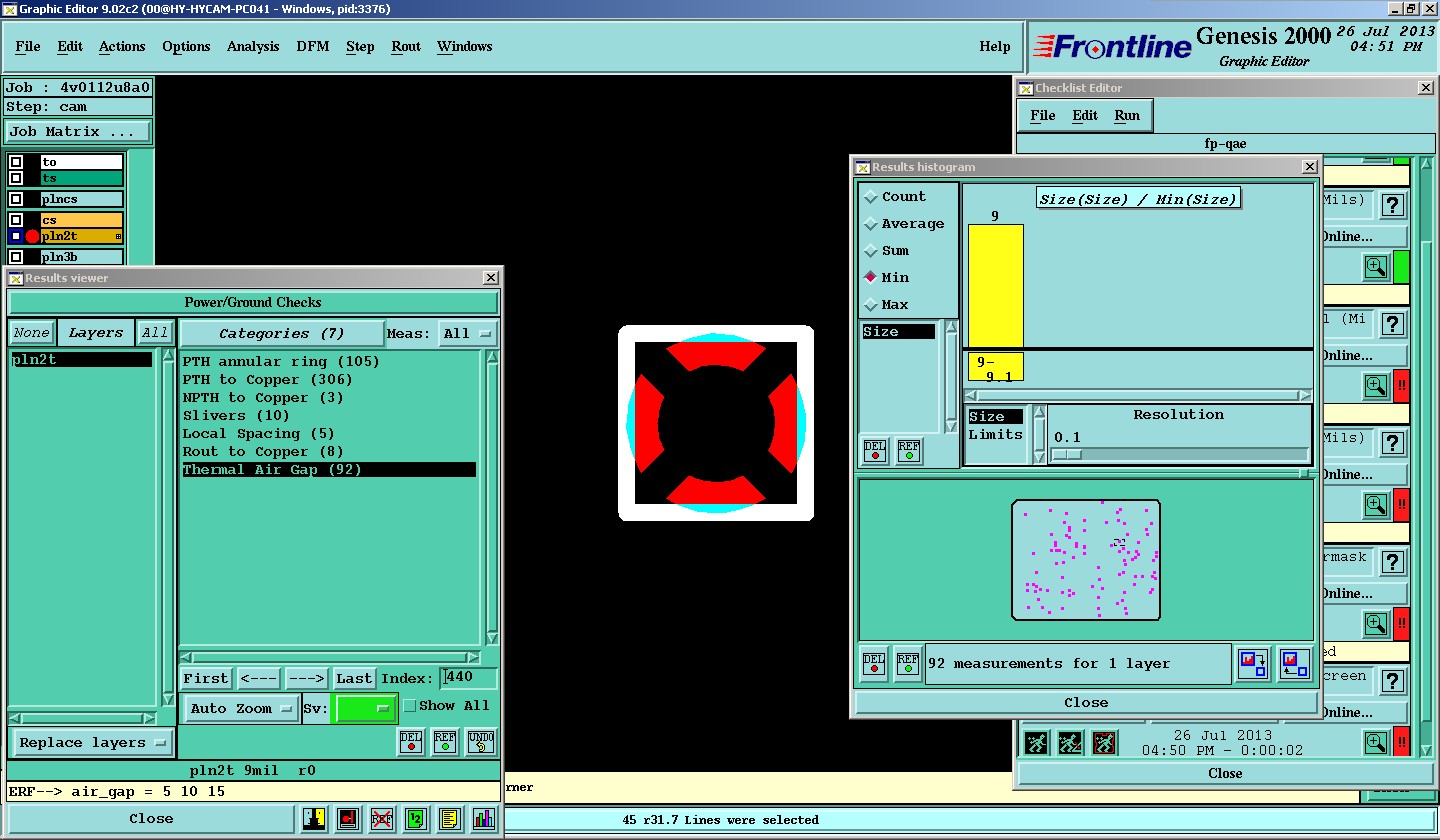Image resolution: width=1440 pixels, height=840 pixels.
Task: Click the REF icon in Results viewer
Action: coord(446,742)
